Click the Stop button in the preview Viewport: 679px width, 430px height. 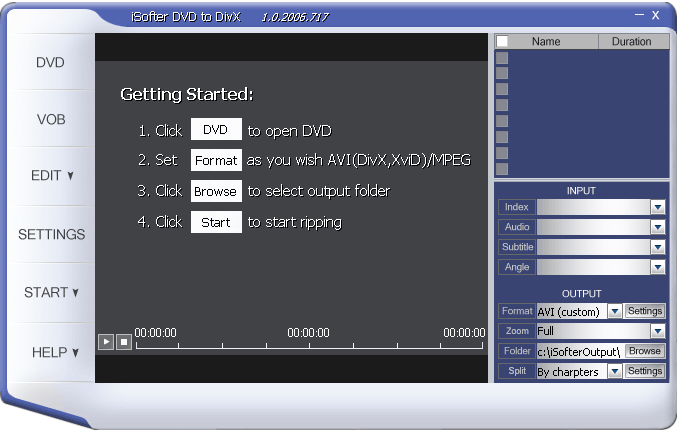[124, 342]
